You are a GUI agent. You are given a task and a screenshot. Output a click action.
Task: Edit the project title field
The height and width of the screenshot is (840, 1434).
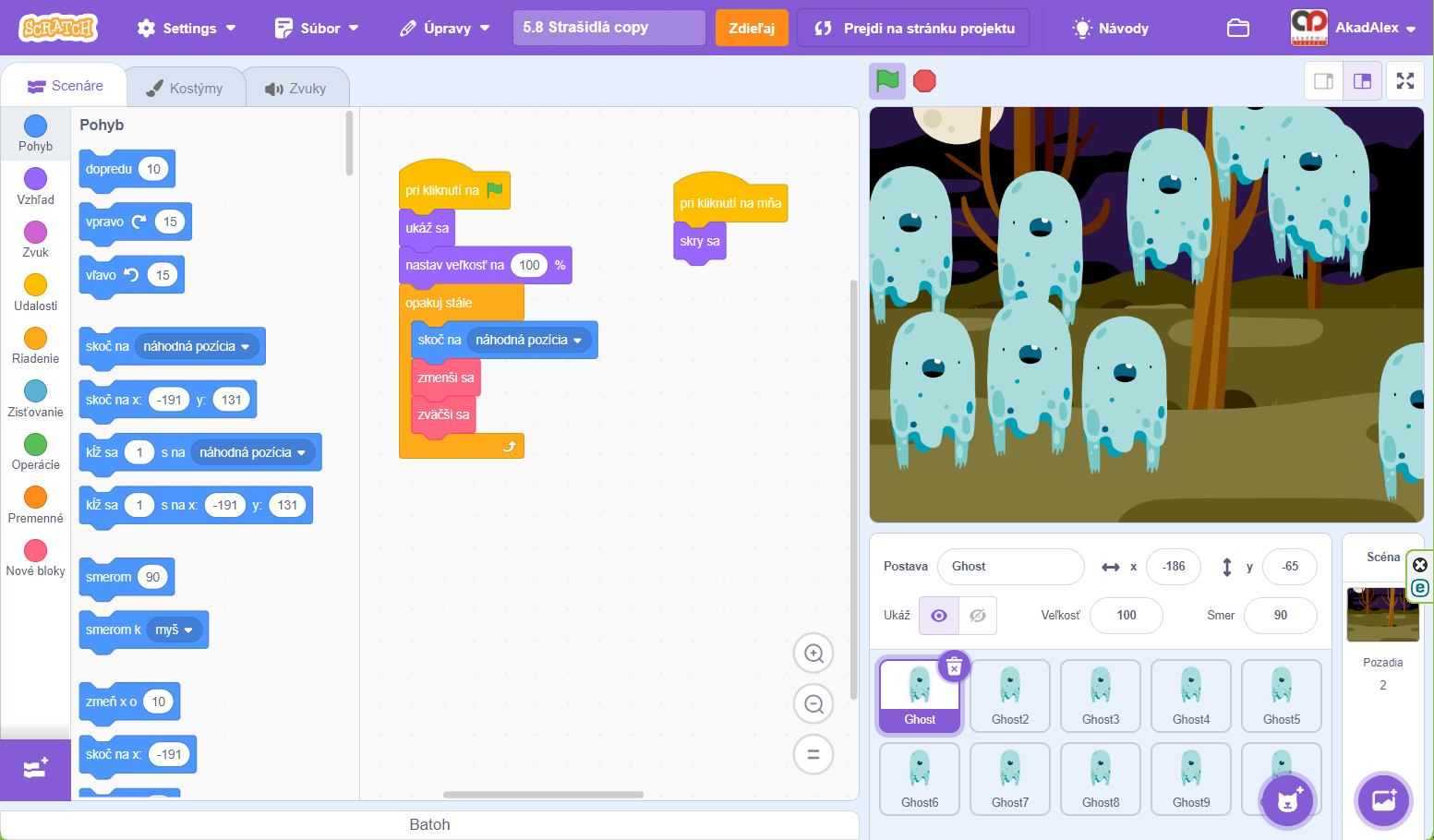click(609, 28)
